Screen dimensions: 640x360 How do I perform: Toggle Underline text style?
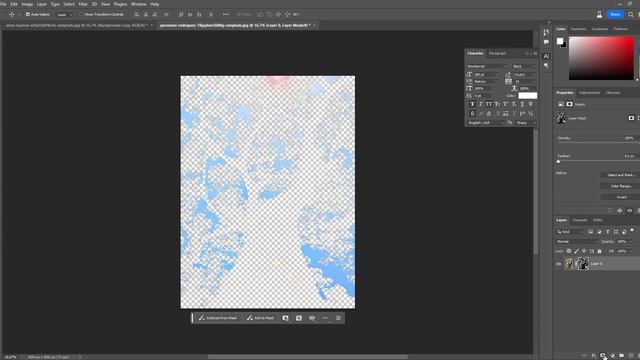(x=522, y=104)
